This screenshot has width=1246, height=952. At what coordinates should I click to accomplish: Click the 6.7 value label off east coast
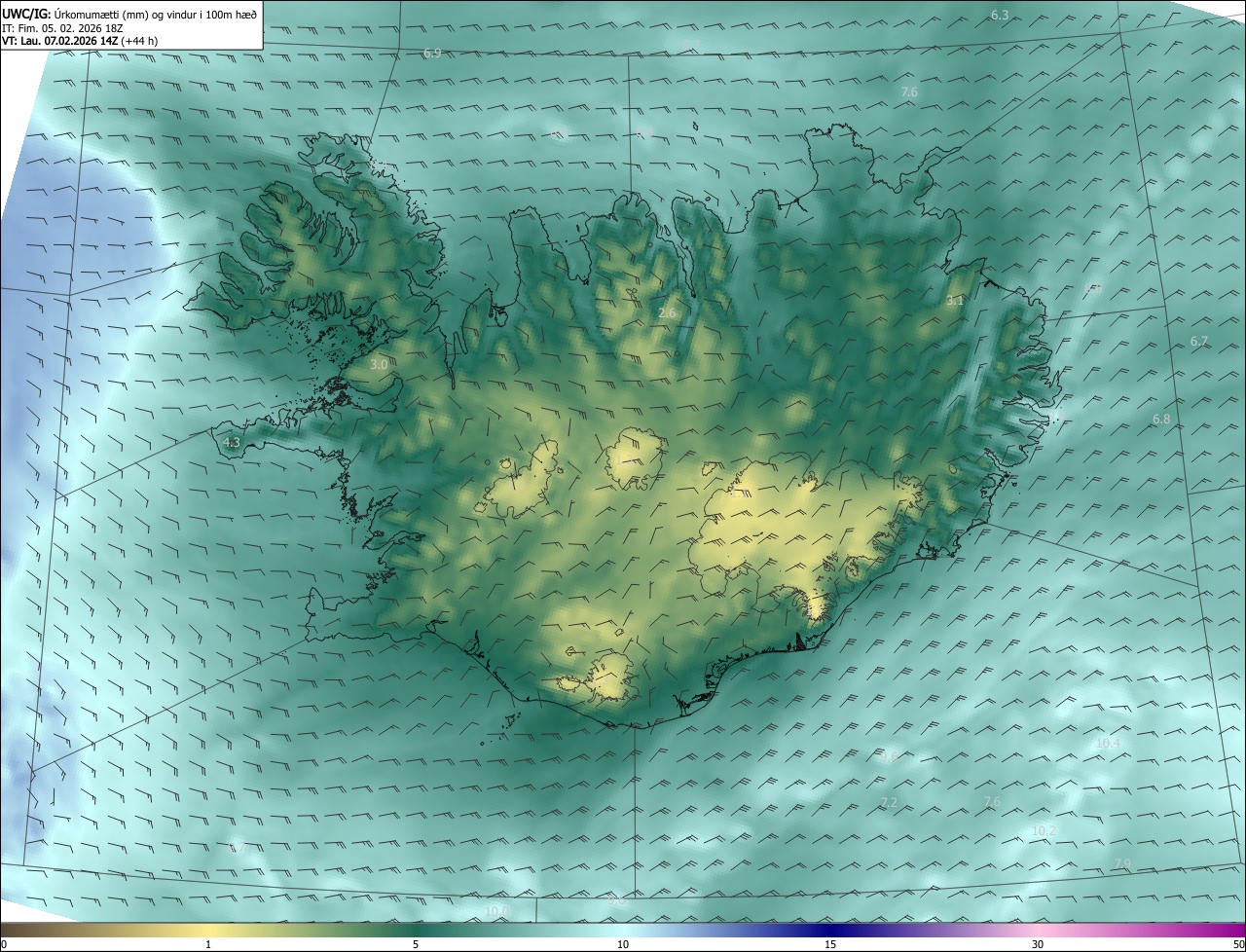1199,342
